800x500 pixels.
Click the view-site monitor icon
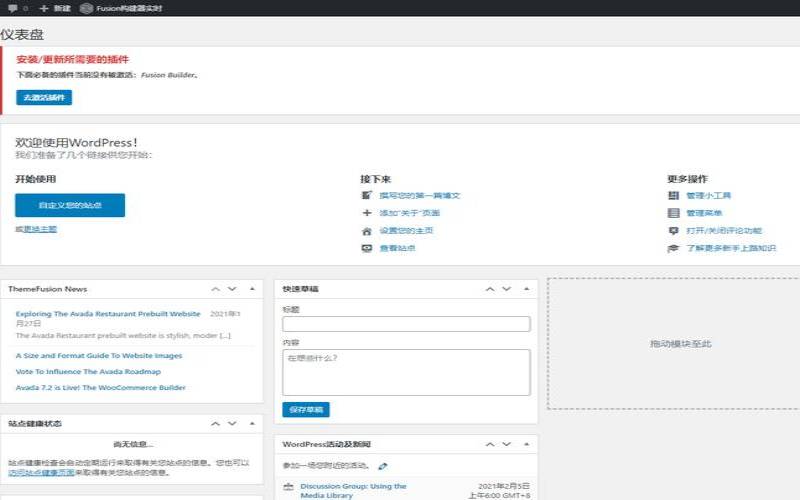click(366, 248)
